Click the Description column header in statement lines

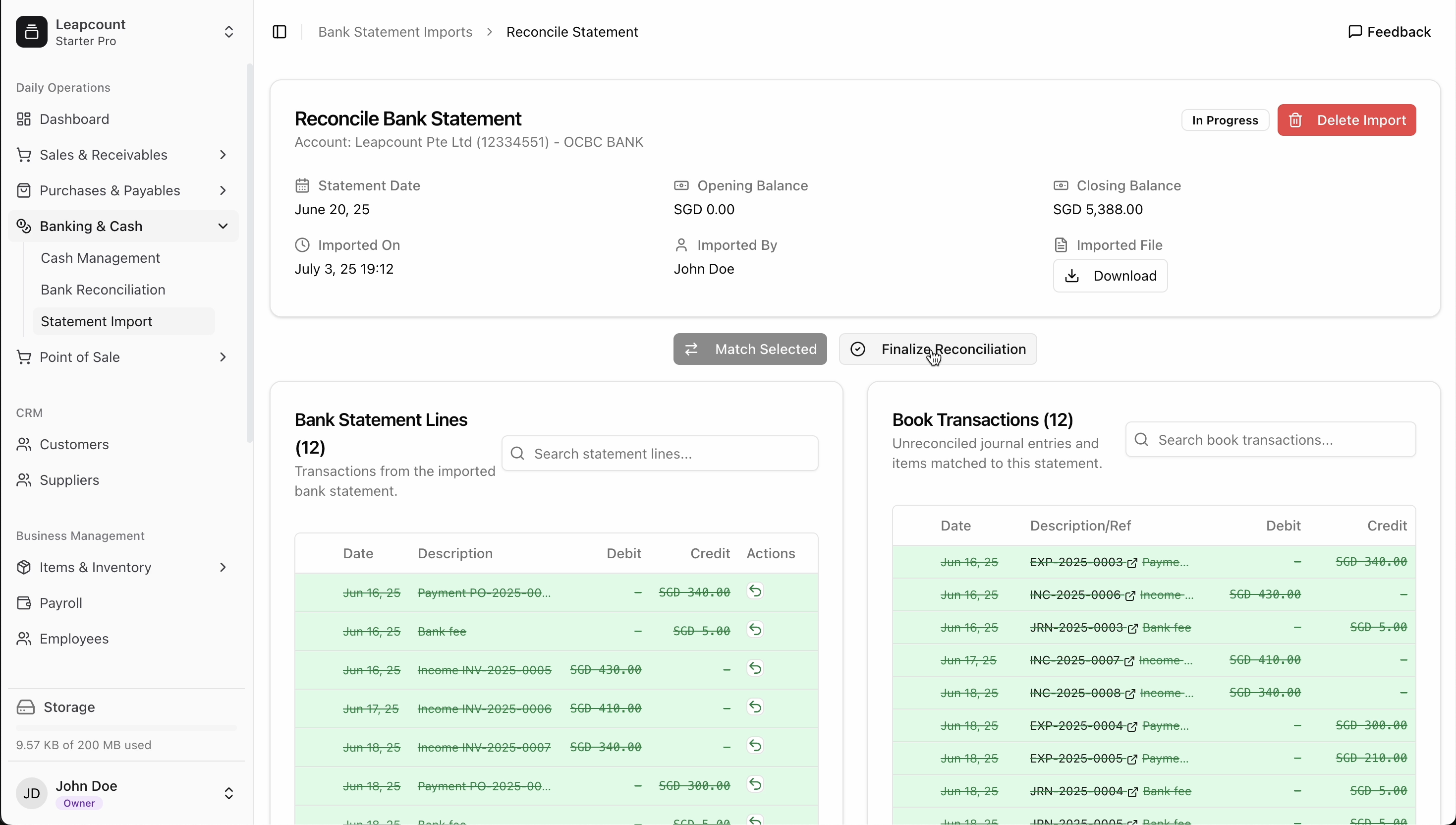pyautogui.click(x=455, y=553)
